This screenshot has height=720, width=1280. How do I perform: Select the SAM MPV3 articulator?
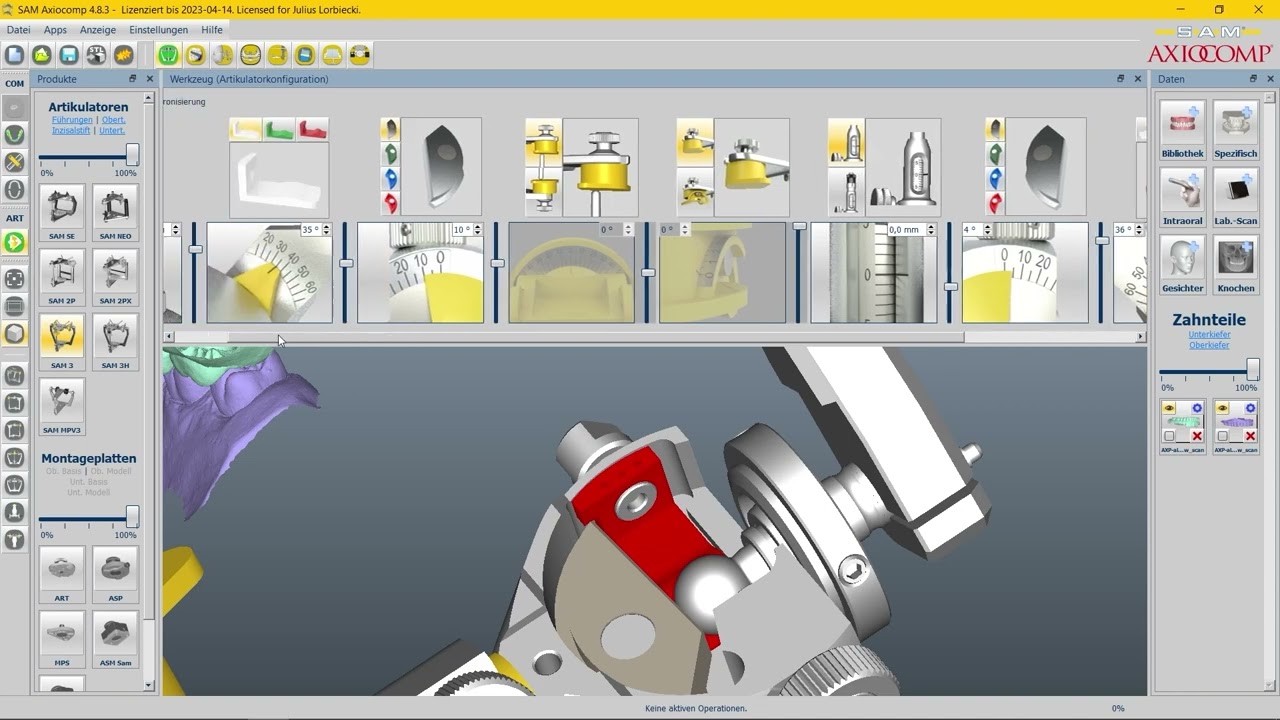(x=62, y=407)
